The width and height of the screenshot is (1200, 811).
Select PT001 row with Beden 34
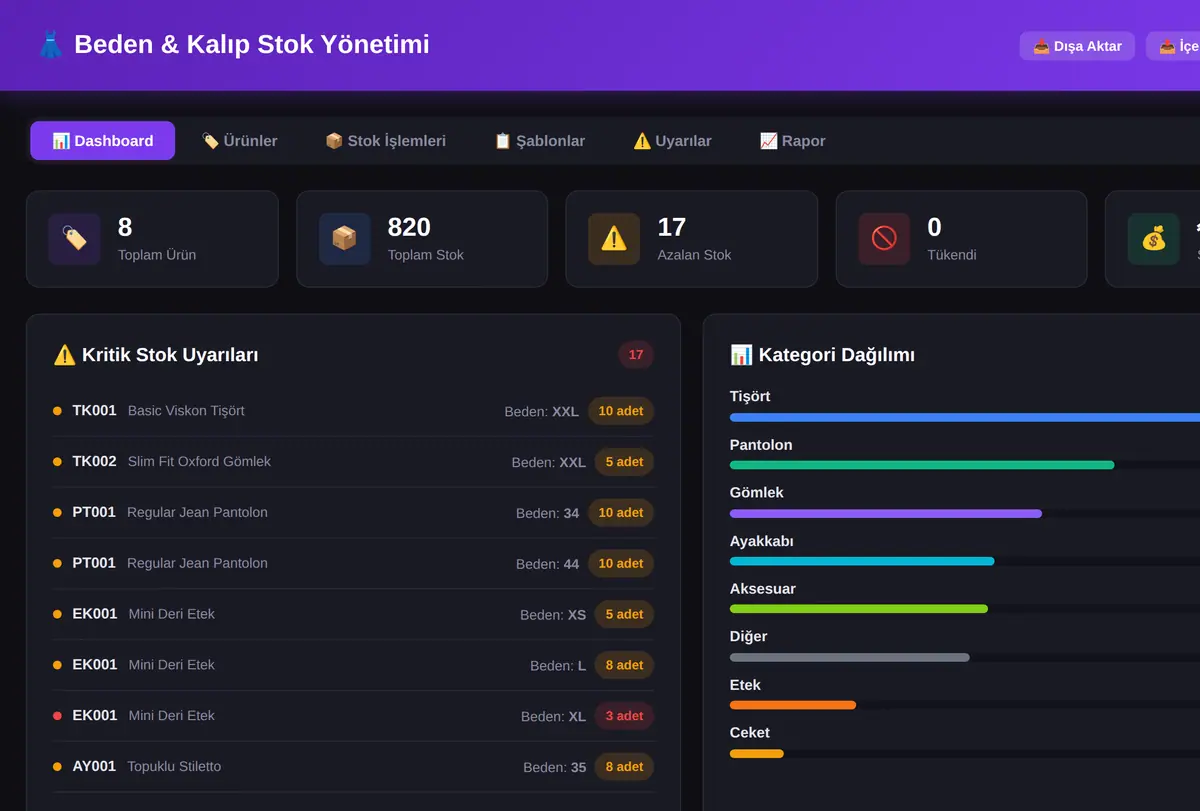(x=353, y=513)
